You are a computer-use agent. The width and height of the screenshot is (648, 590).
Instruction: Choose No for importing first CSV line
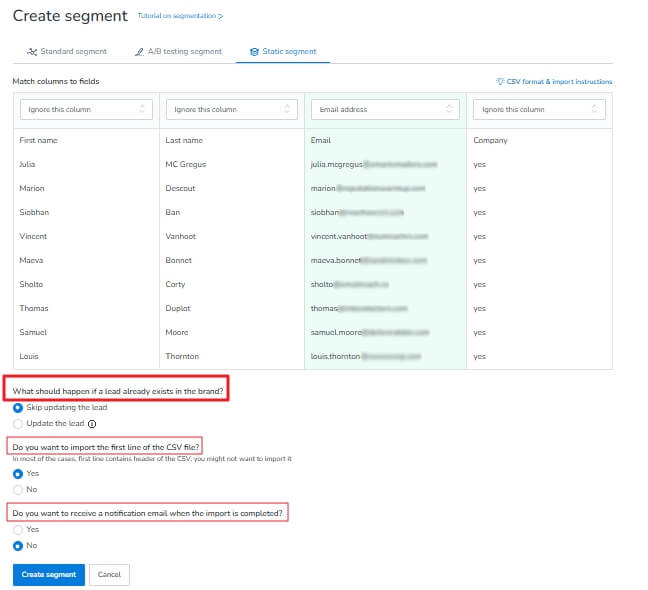18,489
